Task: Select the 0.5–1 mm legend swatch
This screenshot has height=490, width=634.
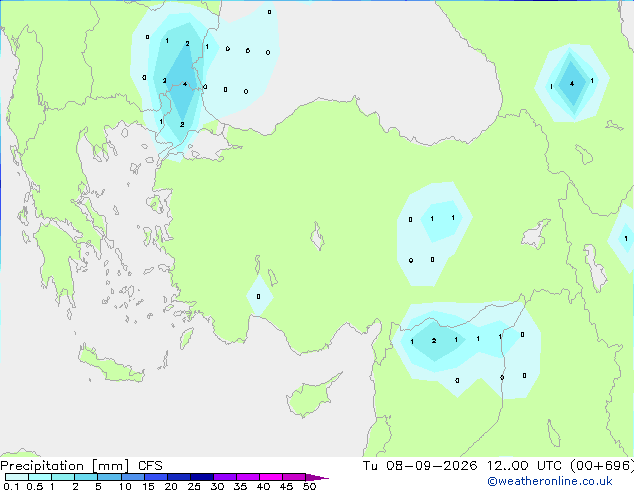Action: click(40, 477)
